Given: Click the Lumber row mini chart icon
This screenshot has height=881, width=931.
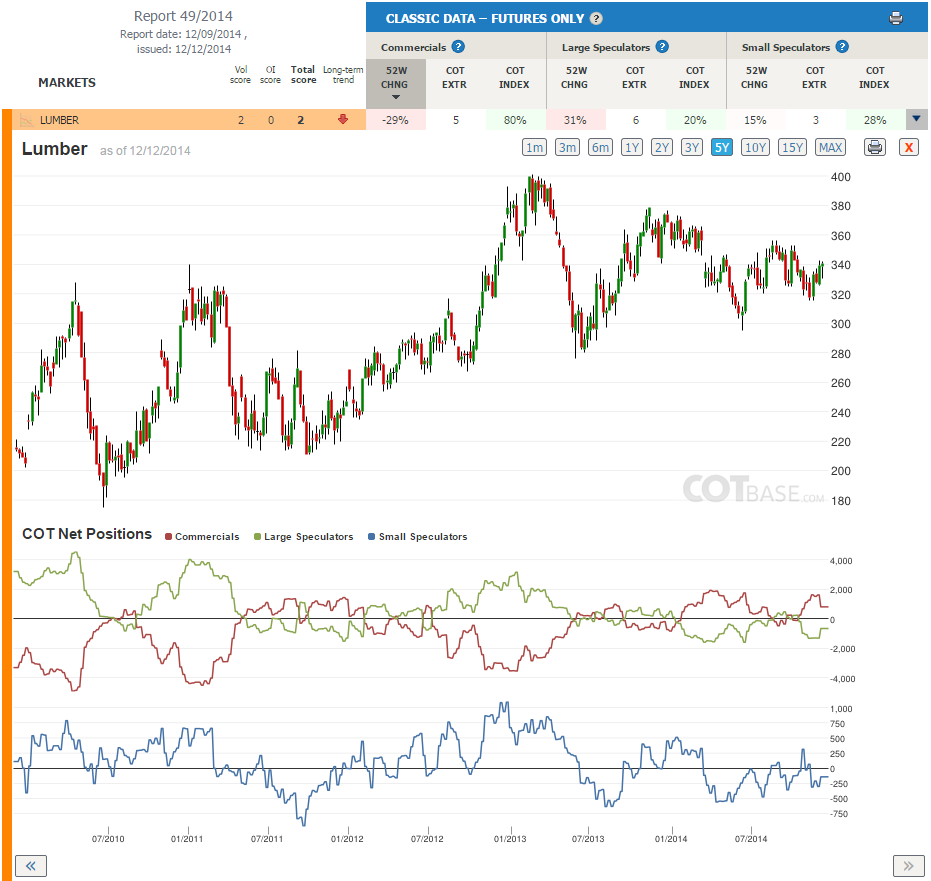Looking at the screenshot, I should (x=27, y=121).
